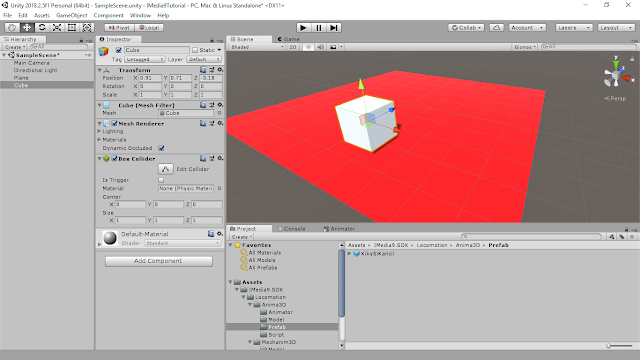Toggle the Is Trigger checkbox
The width and height of the screenshot is (640, 360).
pyautogui.click(x=161, y=180)
